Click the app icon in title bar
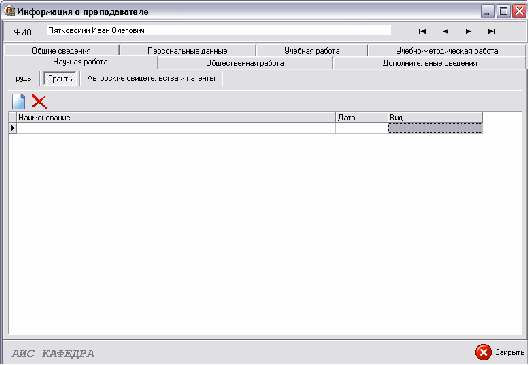This screenshot has height=365, width=529. [9, 11]
